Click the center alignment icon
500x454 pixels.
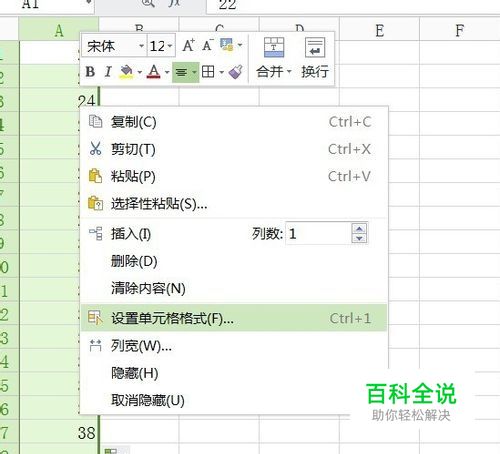click(x=181, y=72)
